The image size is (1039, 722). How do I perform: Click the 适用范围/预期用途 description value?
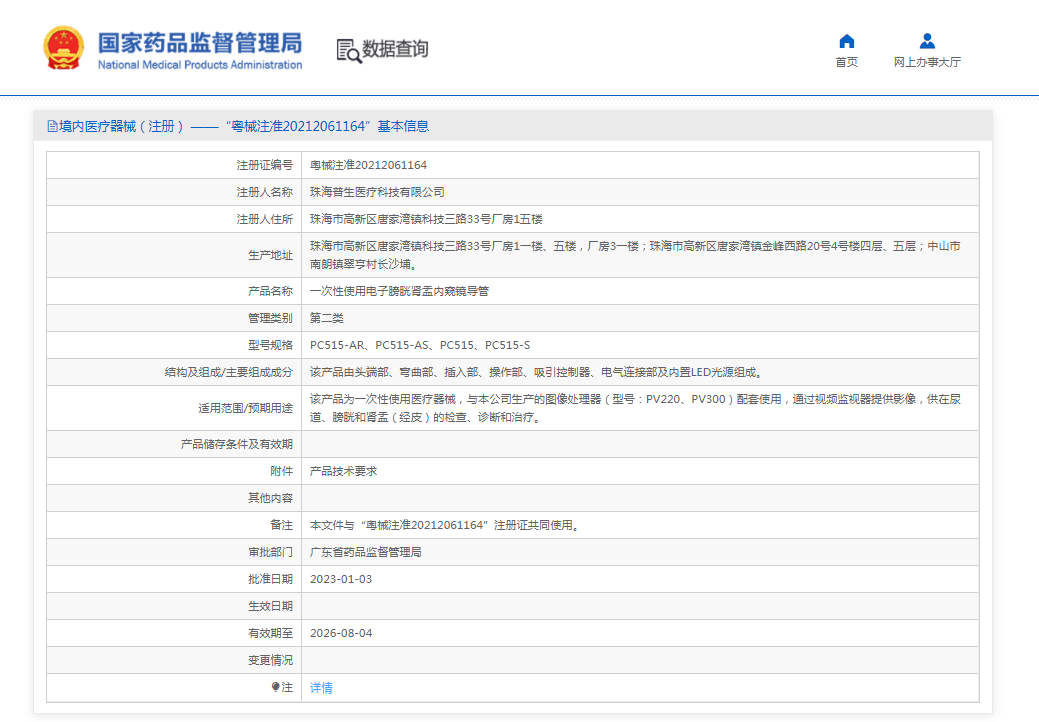click(x=635, y=408)
